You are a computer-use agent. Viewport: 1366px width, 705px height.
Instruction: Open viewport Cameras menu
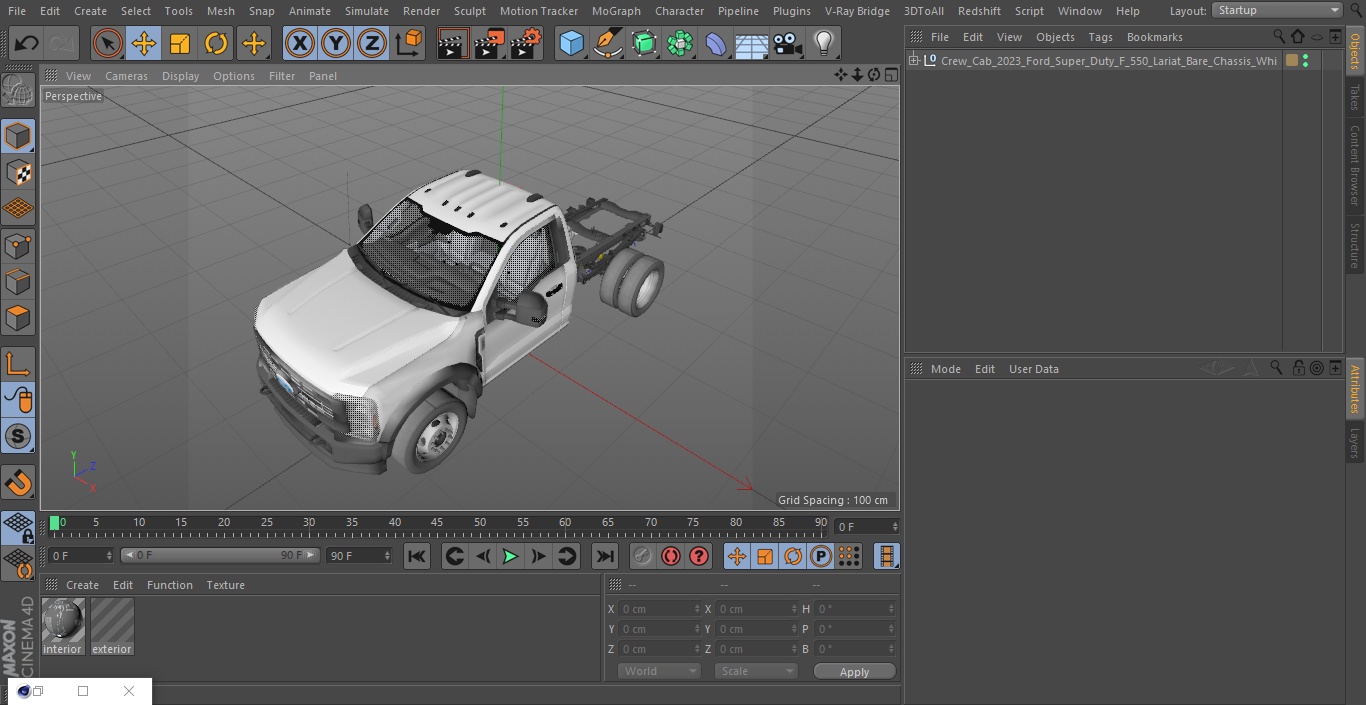click(126, 76)
